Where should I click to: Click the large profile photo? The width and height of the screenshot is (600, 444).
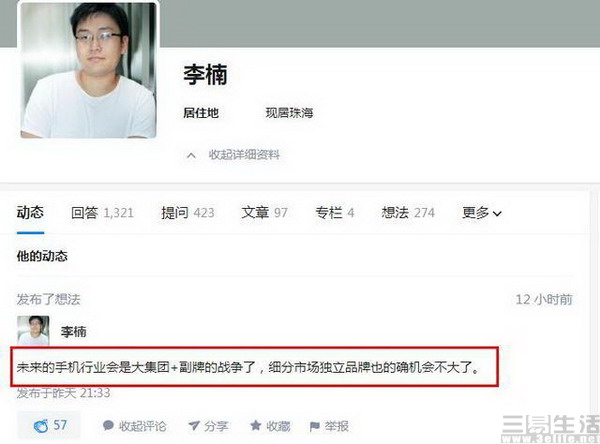pos(88,70)
